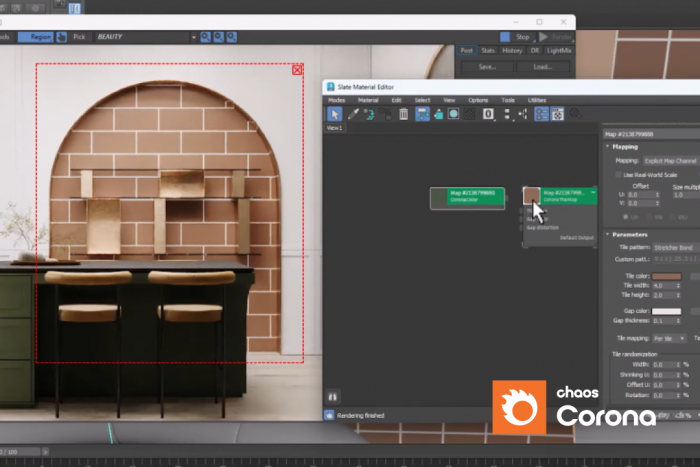
Task: Select the UV radio button
Action: point(625,217)
